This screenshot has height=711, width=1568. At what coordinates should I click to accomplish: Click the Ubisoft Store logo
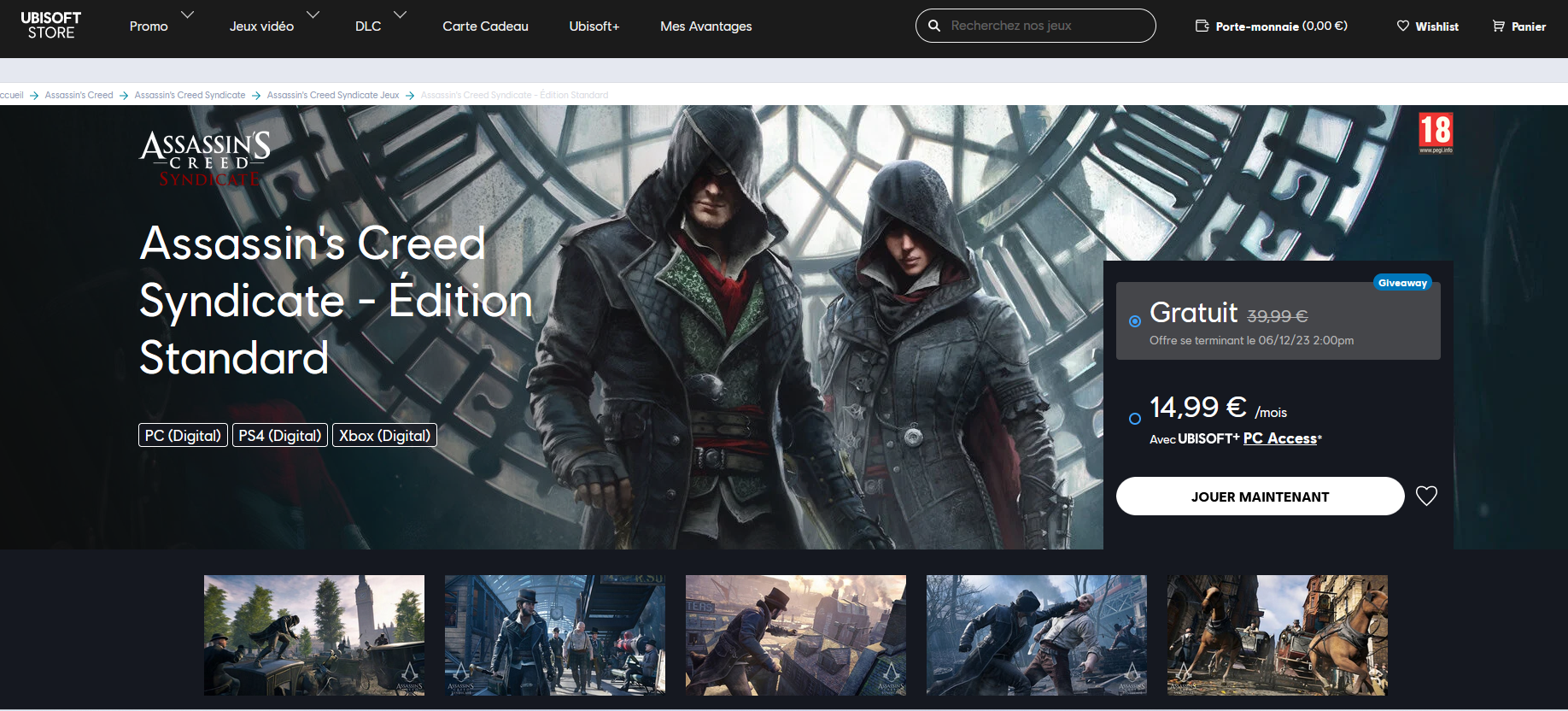point(51,26)
